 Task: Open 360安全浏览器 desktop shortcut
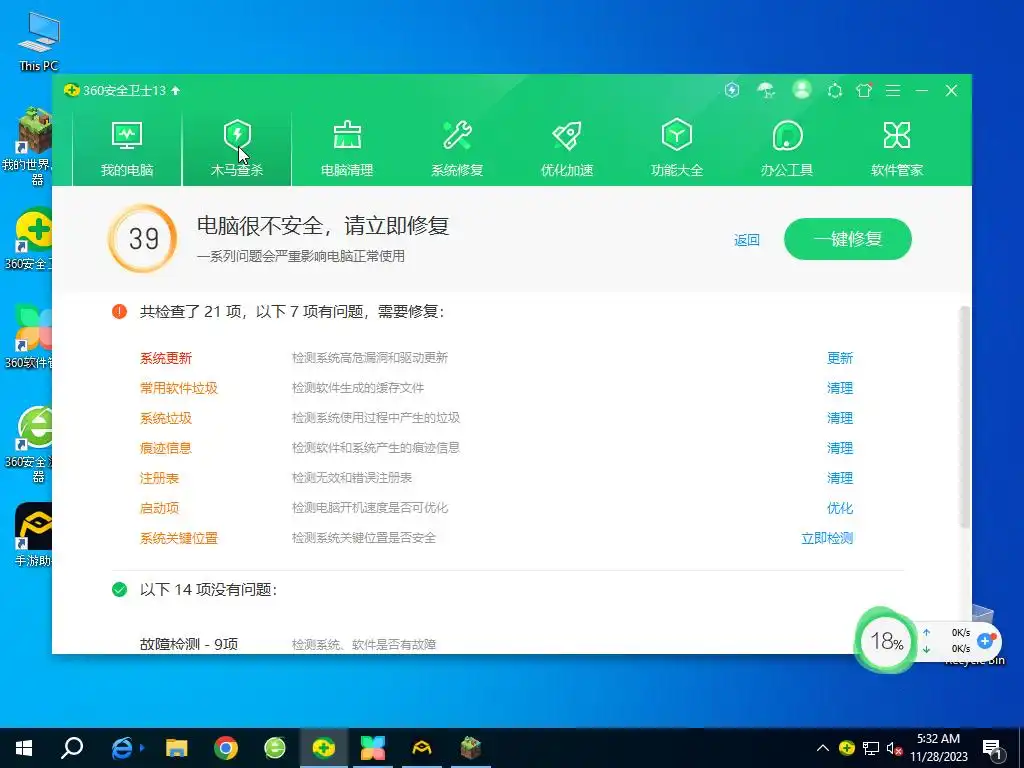pyautogui.click(x=27, y=444)
